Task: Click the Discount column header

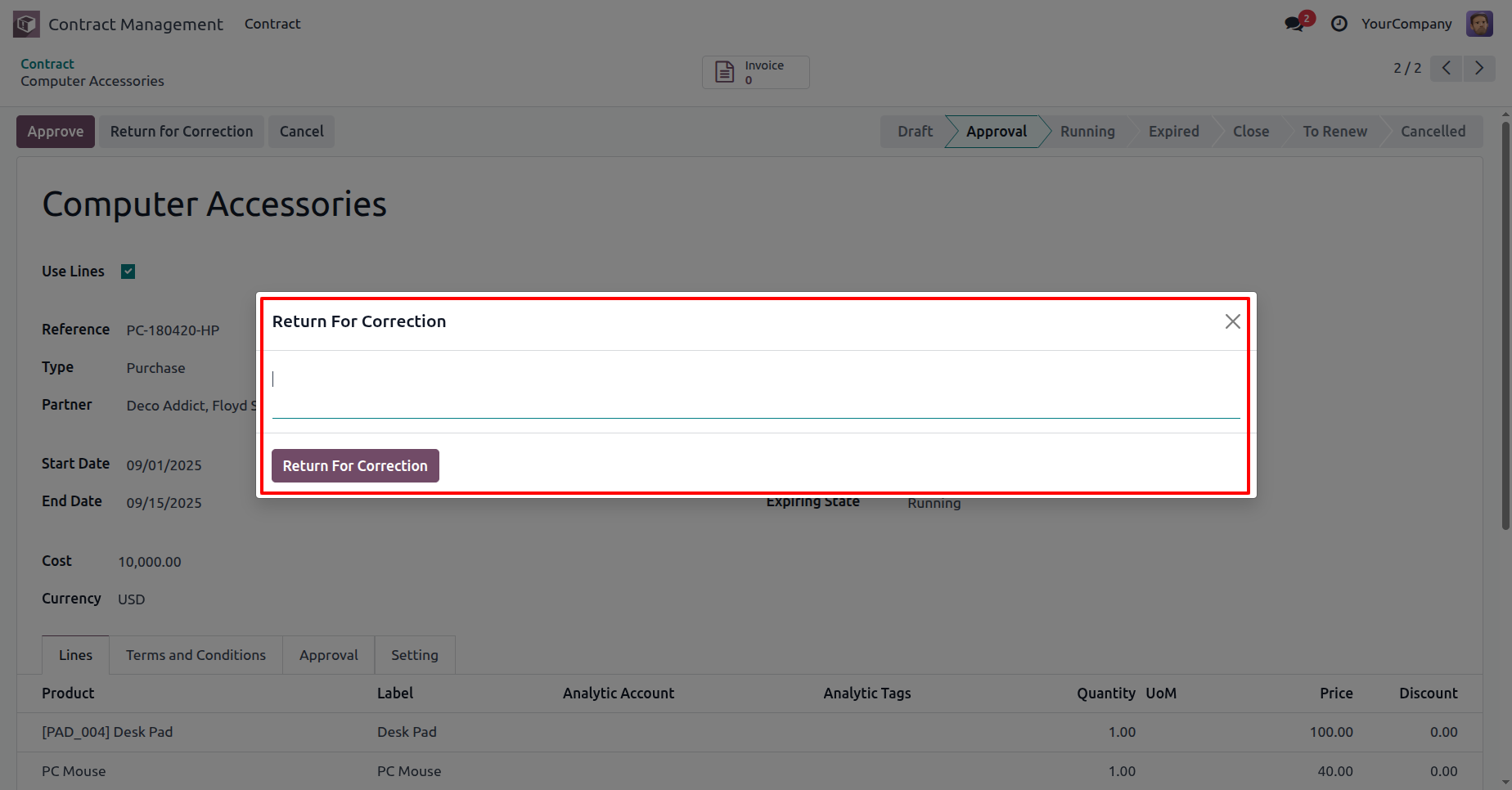Action: pyautogui.click(x=1428, y=693)
